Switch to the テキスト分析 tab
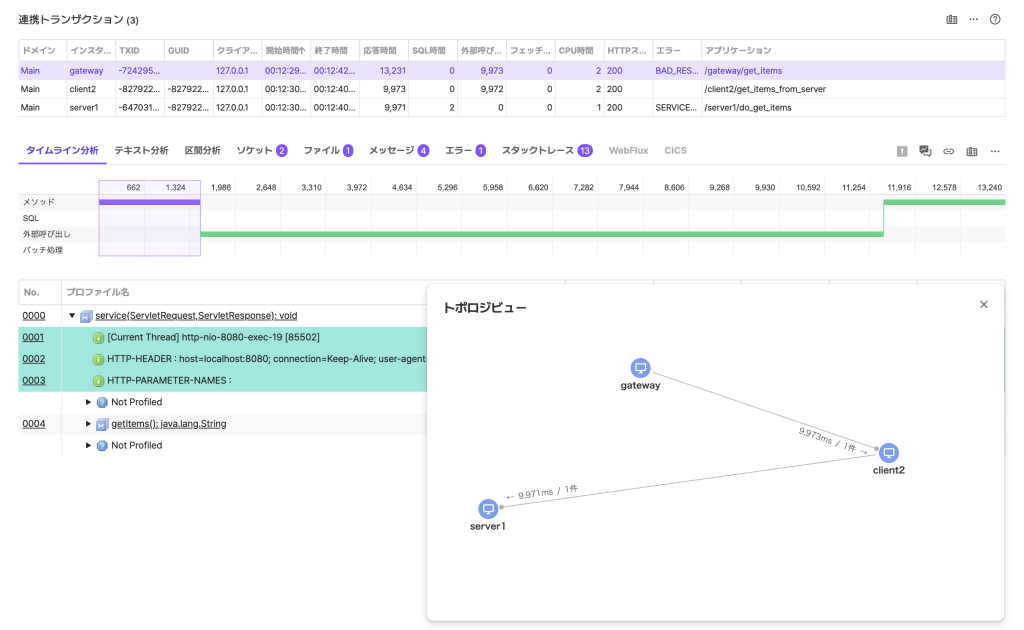The width and height of the screenshot is (1024, 630). click(141, 150)
